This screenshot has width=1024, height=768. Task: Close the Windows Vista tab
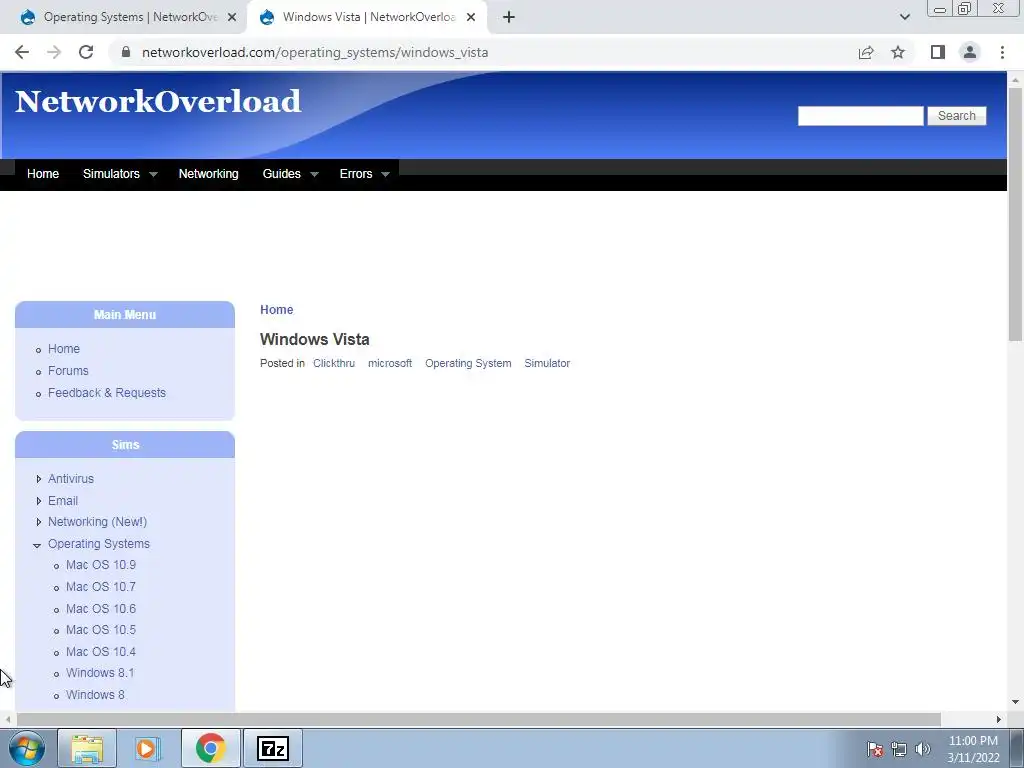(x=471, y=17)
